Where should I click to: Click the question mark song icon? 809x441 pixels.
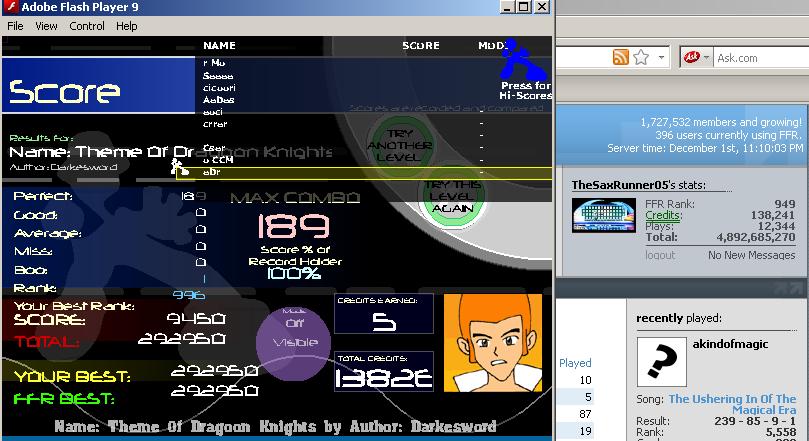pos(661,362)
